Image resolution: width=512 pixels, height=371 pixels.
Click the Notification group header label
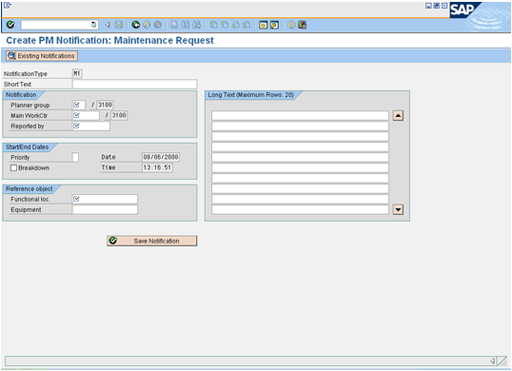pos(21,95)
